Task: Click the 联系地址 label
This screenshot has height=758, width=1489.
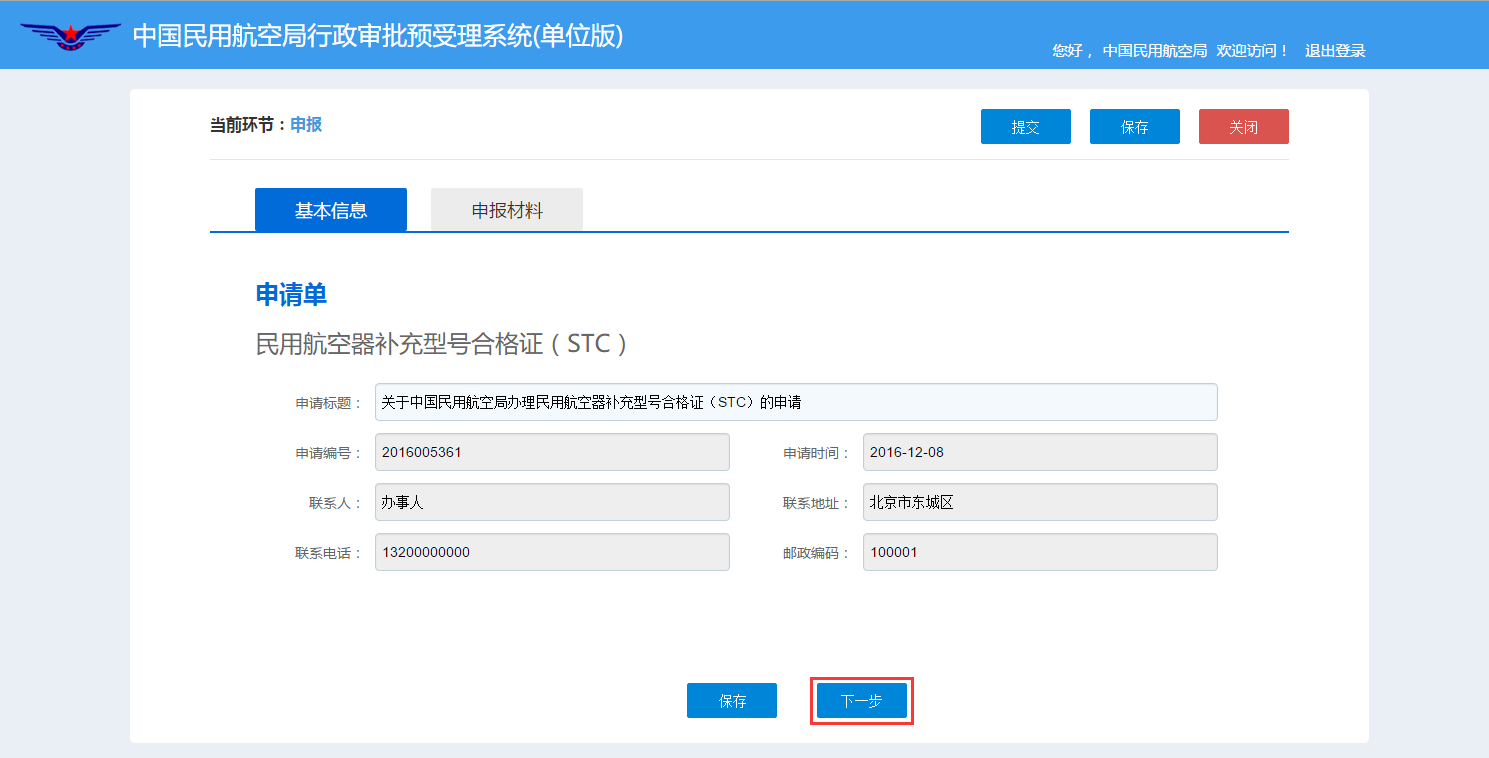Action: coord(817,503)
